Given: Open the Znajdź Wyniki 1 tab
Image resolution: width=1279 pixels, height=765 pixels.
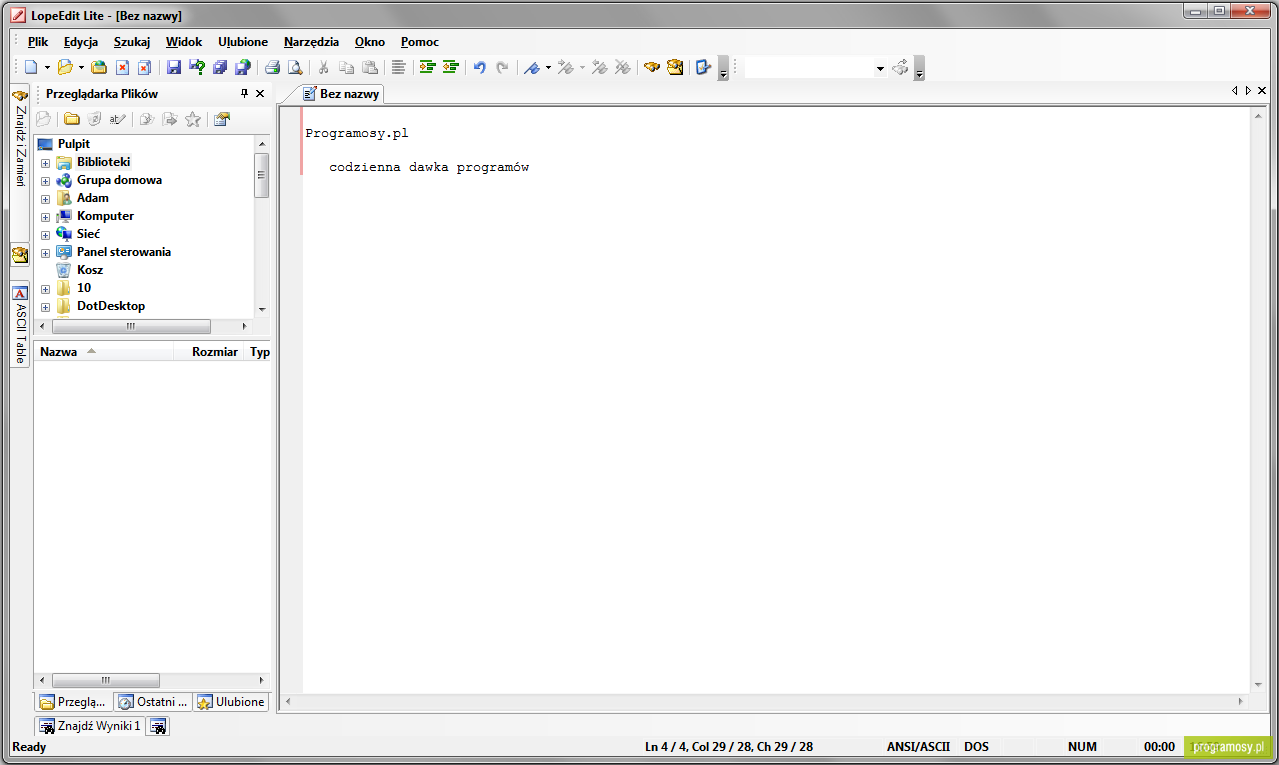Looking at the screenshot, I should point(90,726).
